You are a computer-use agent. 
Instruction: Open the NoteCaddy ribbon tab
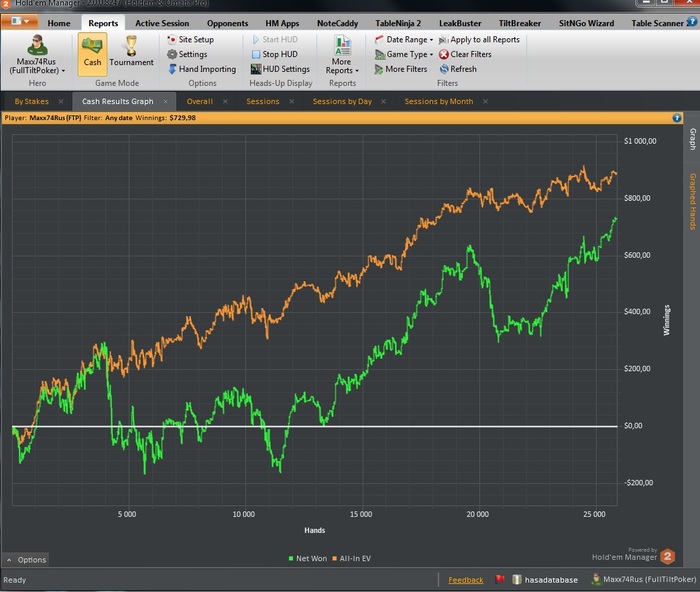[338, 23]
